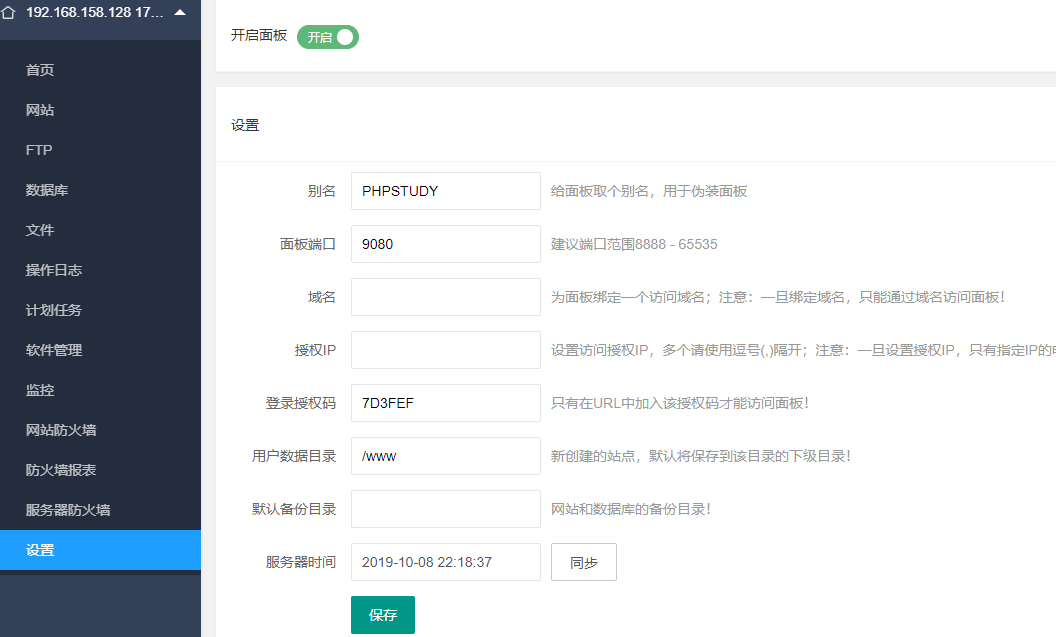Open 计划任务 in the sidebar
The height and width of the screenshot is (637, 1056).
(x=54, y=310)
